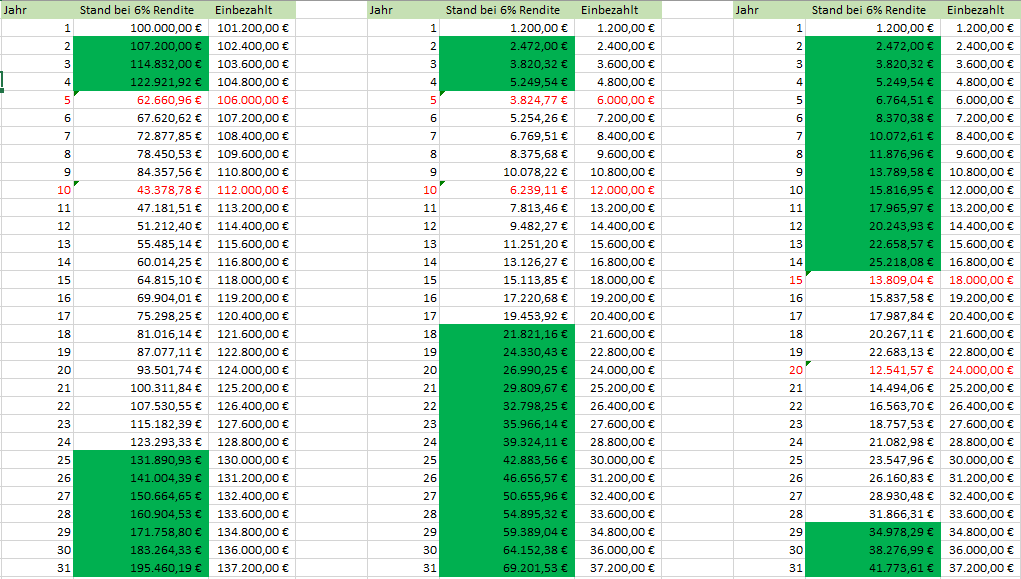Click the cell 93.501,74 €
The image size is (1021, 579).
point(141,370)
